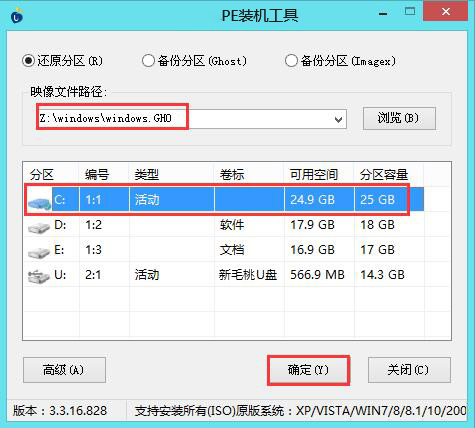
Task: Click the 可用空间 column header
Action: [314, 174]
